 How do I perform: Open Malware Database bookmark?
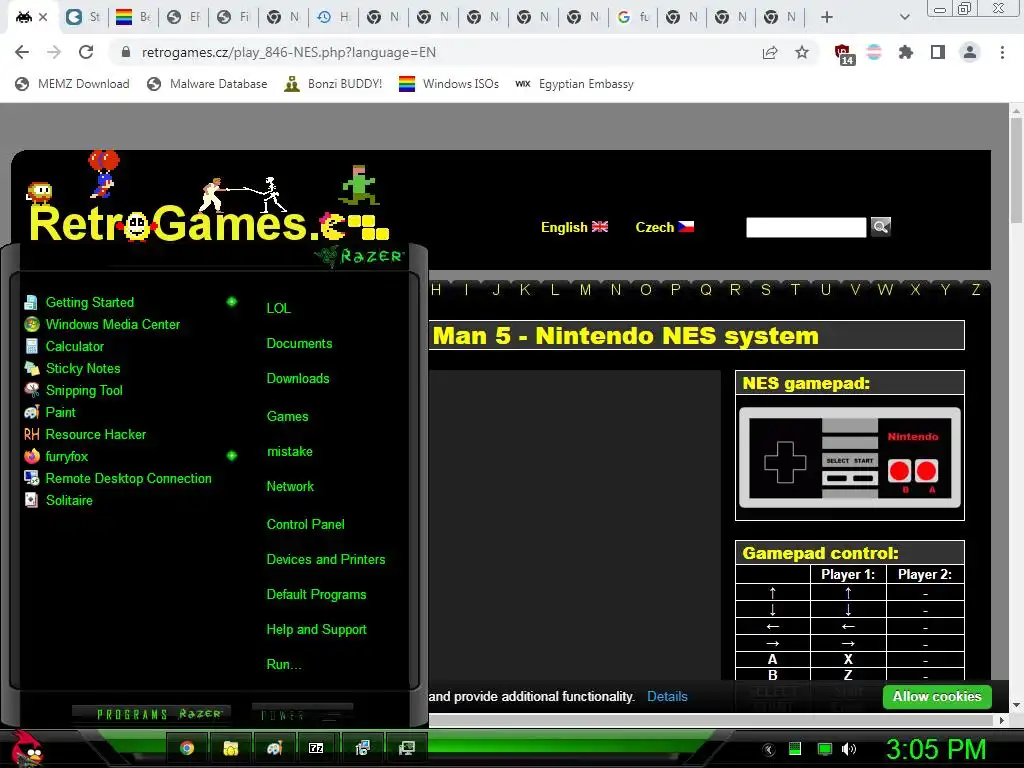click(207, 84)
